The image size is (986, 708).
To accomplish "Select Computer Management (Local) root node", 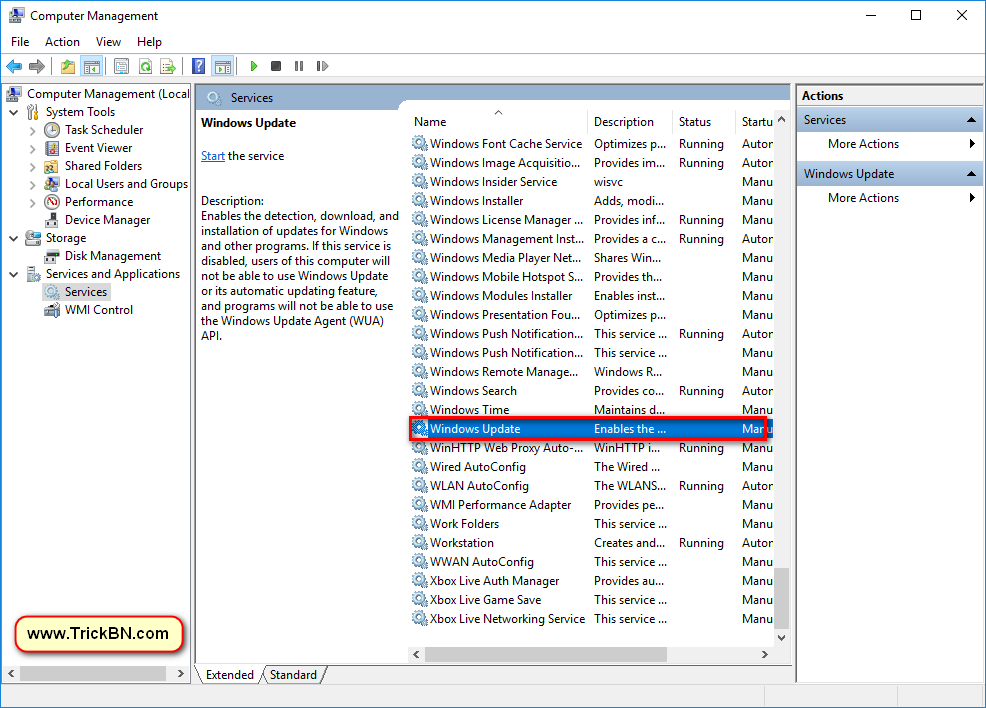I will (108, 94).
